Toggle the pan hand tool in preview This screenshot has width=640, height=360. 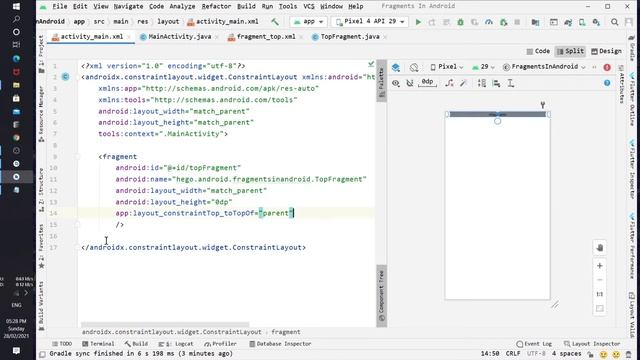(600, 248)
